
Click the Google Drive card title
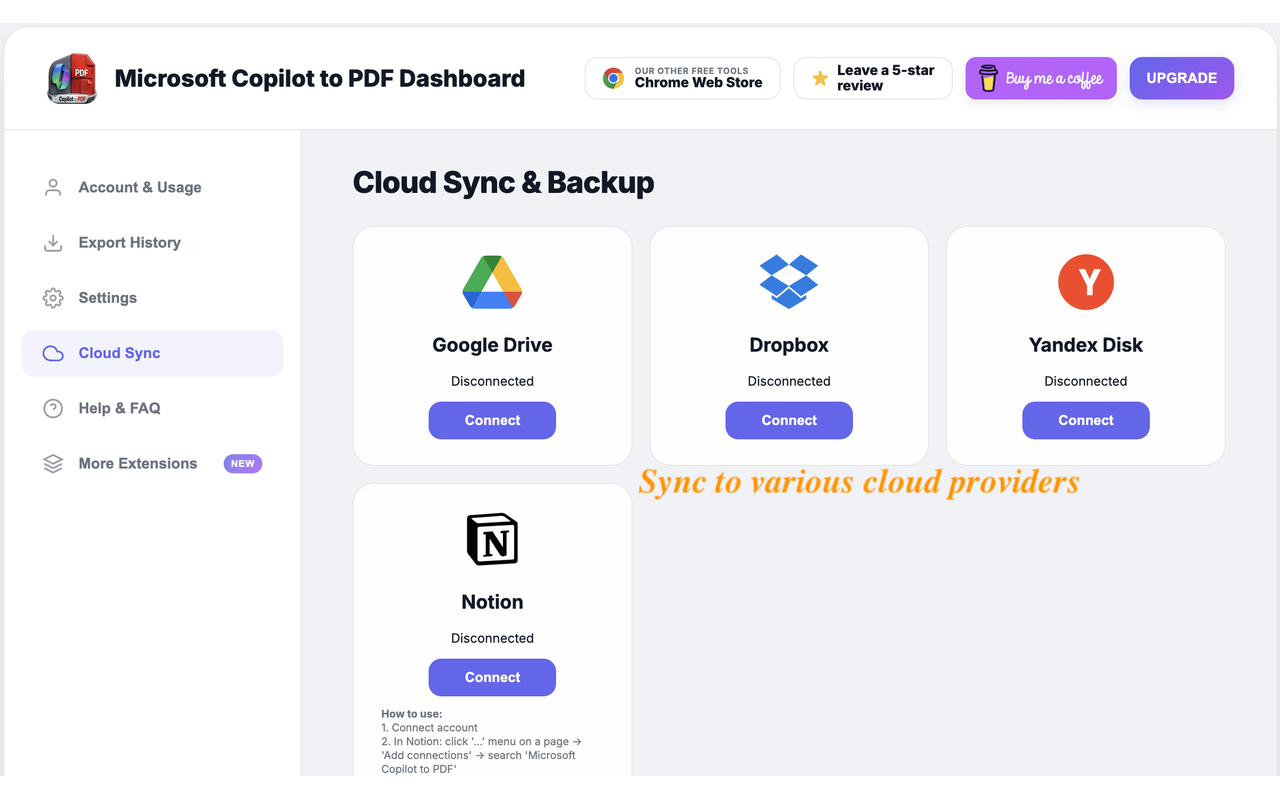coord(492,345)
